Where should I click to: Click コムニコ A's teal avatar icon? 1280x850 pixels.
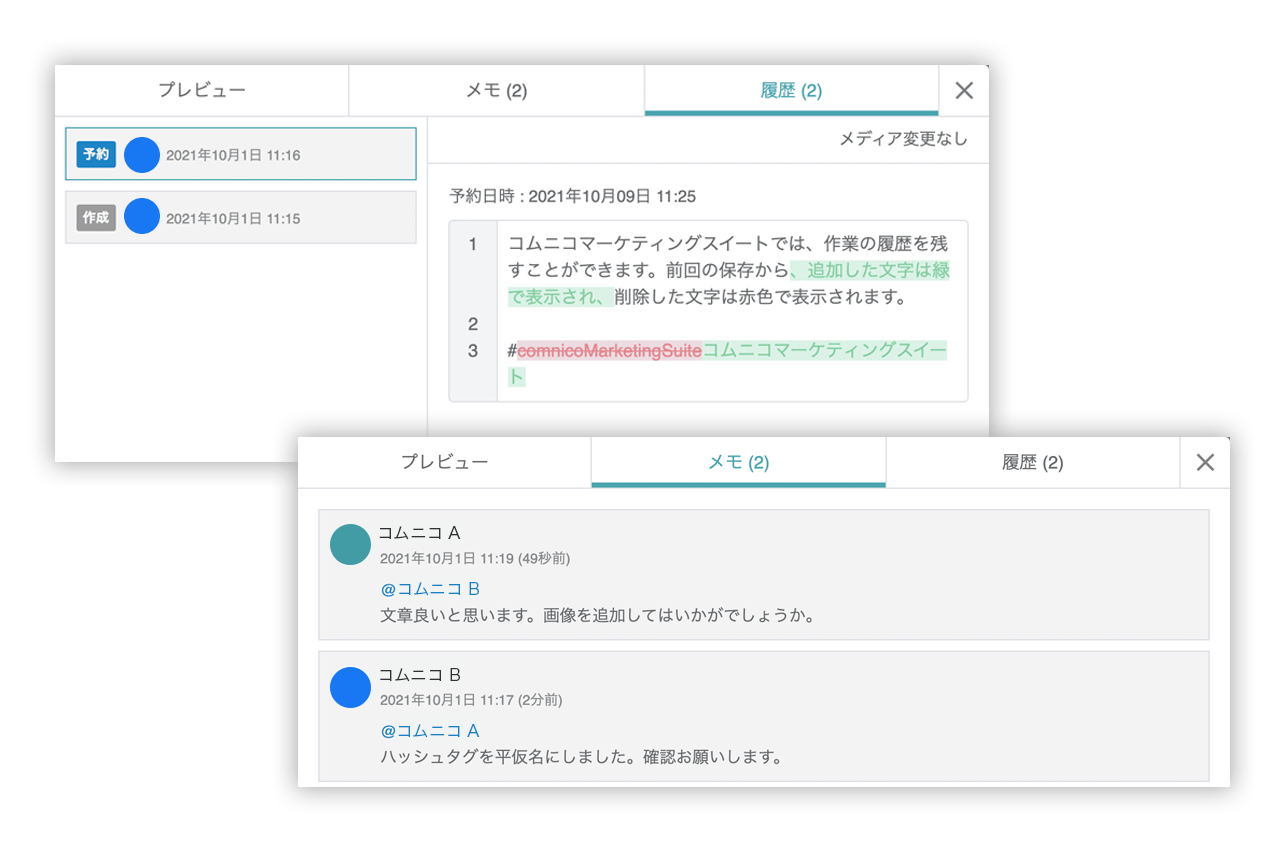pyautogui.click(x=350, y=545)
